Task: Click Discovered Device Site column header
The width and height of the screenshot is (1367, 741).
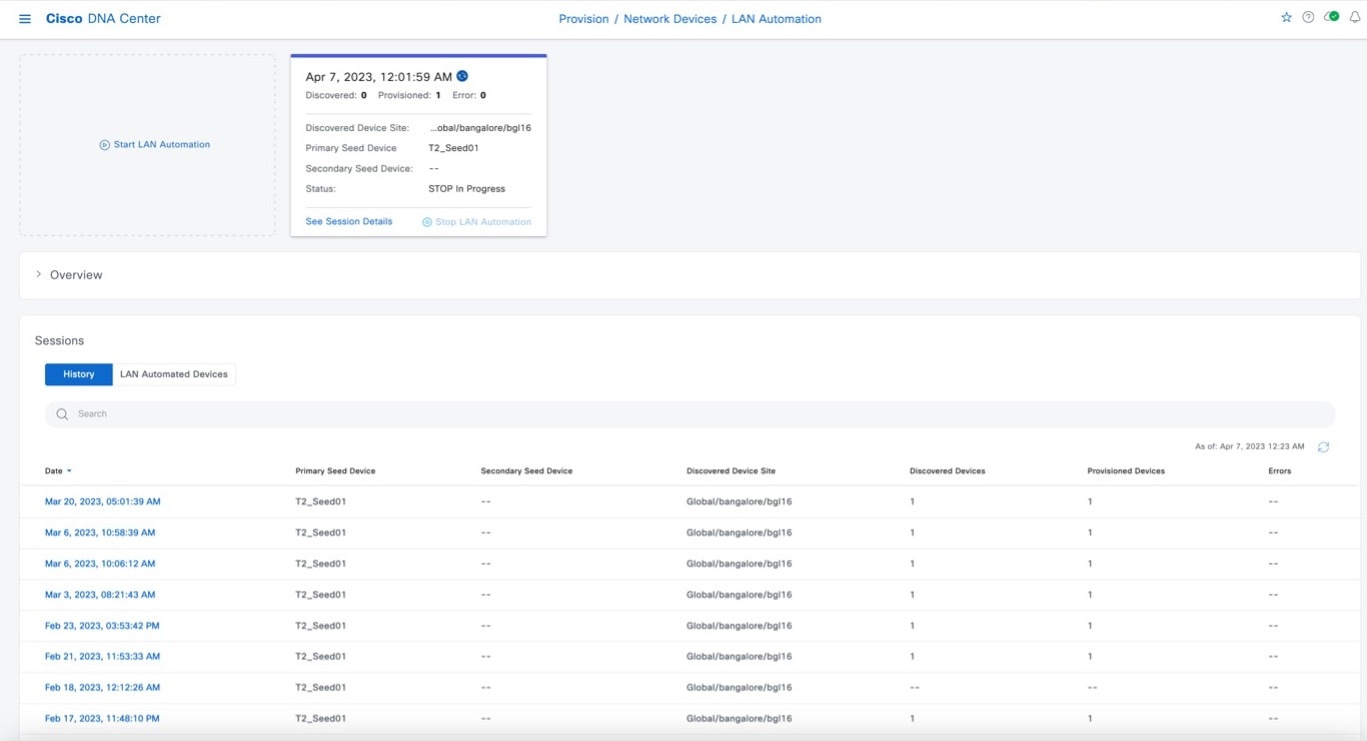Action: [x=731, y=471]
